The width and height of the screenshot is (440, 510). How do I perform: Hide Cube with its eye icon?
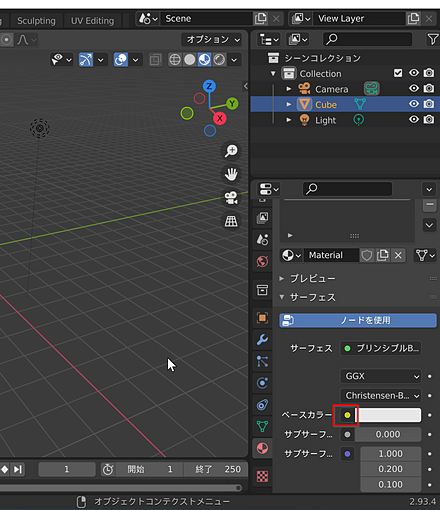[x=414, y=104]
